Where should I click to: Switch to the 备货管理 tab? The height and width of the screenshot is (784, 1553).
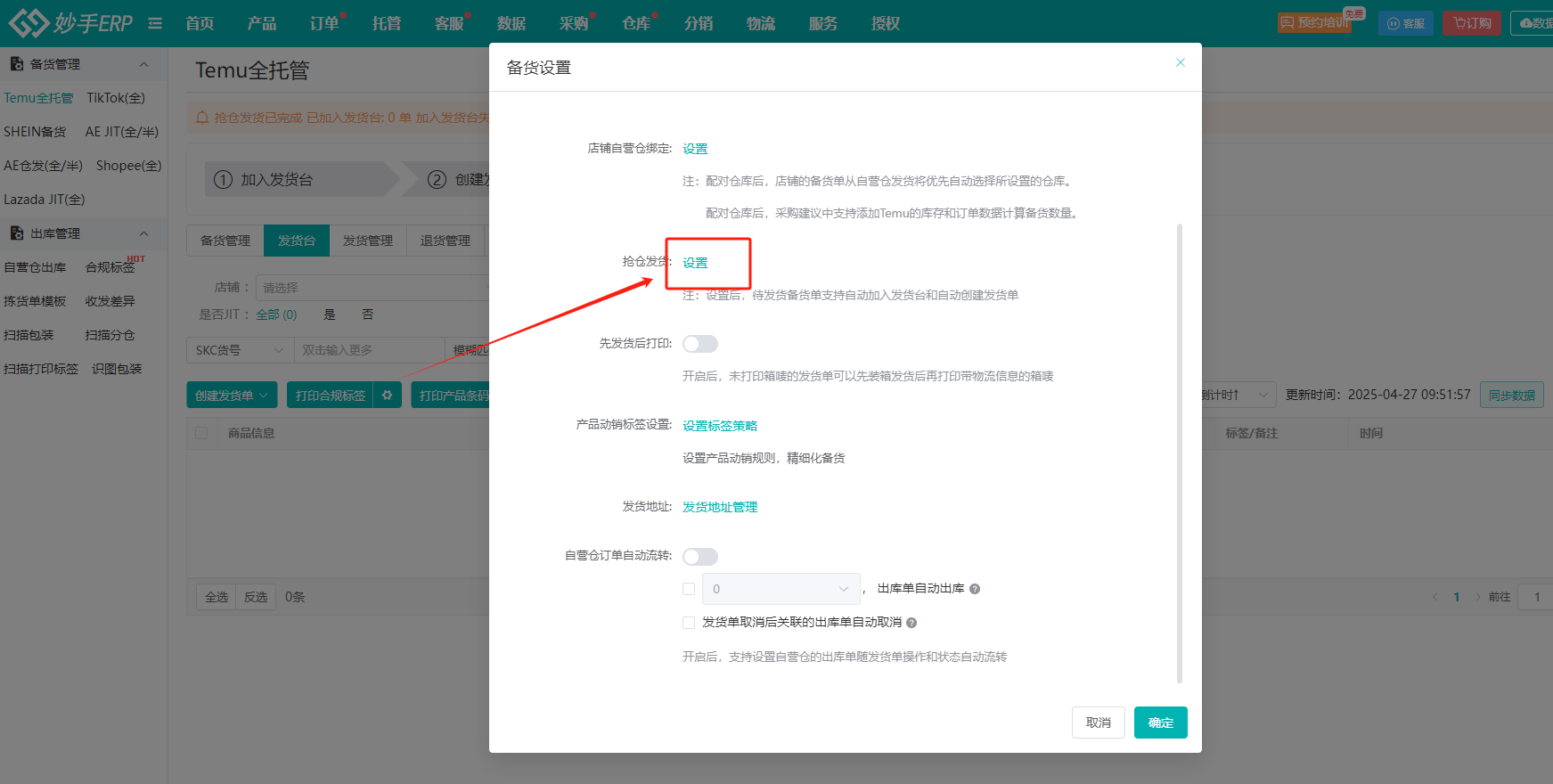point(225,241)
